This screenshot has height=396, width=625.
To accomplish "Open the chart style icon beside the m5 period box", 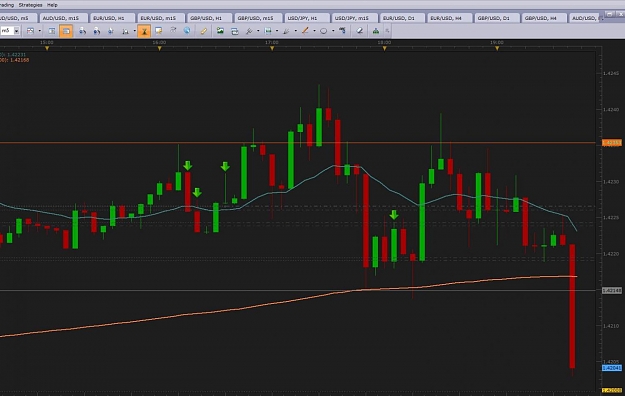I will (x=30, y=31).
